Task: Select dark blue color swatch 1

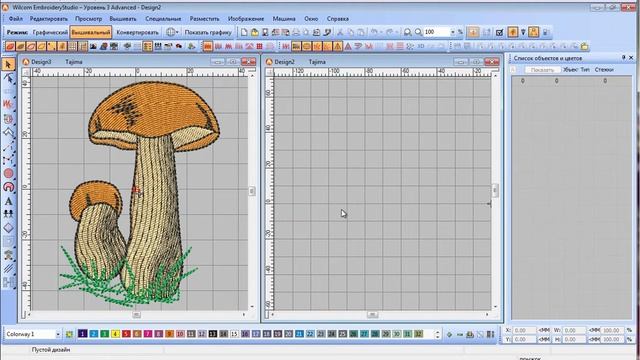Action: pyautogui.click(x=82, y=334)
